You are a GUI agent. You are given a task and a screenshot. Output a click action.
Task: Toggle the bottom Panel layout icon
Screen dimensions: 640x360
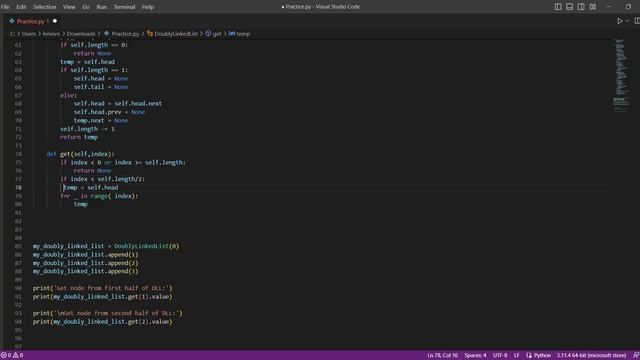pyautogui.click(x=569, y=7)
